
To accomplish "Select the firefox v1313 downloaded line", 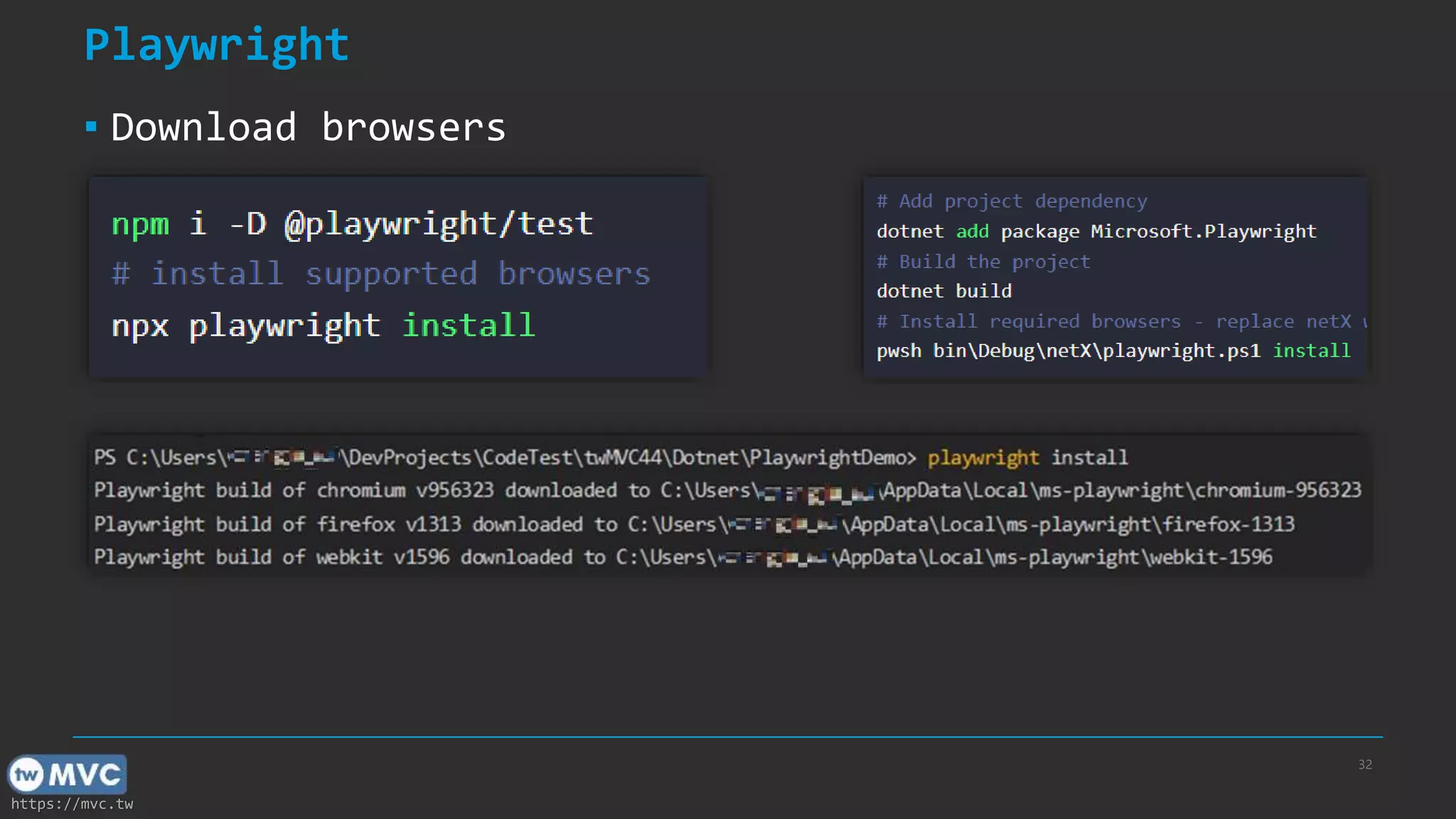I will tap(694, 525).
